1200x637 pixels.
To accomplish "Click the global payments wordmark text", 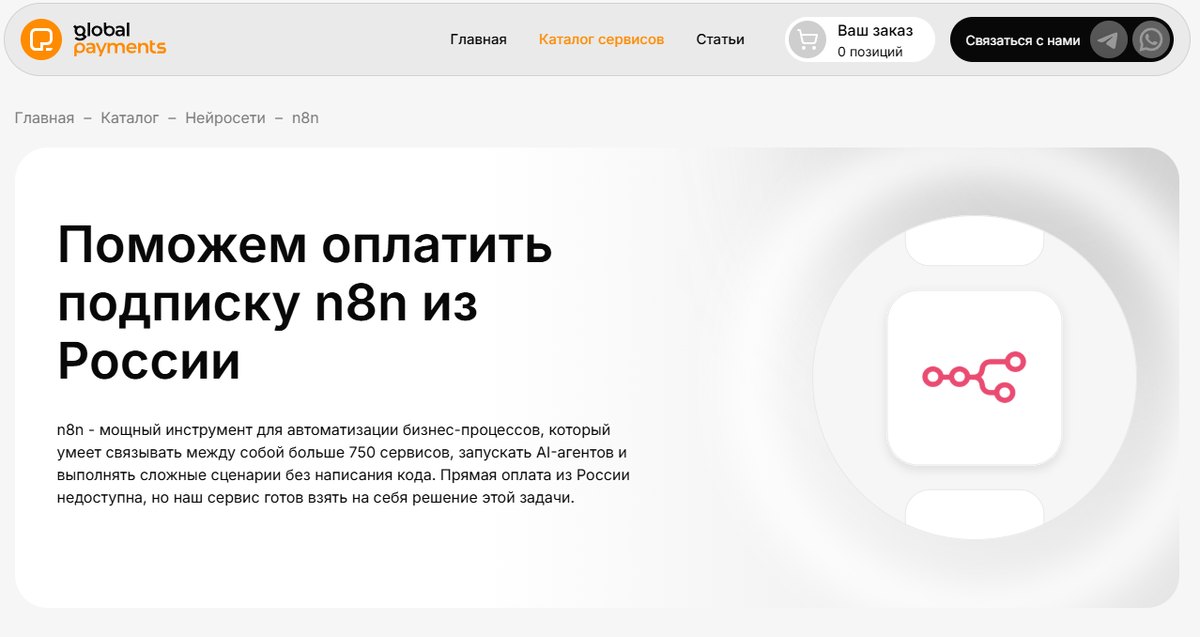I will (x=119, y=39).
